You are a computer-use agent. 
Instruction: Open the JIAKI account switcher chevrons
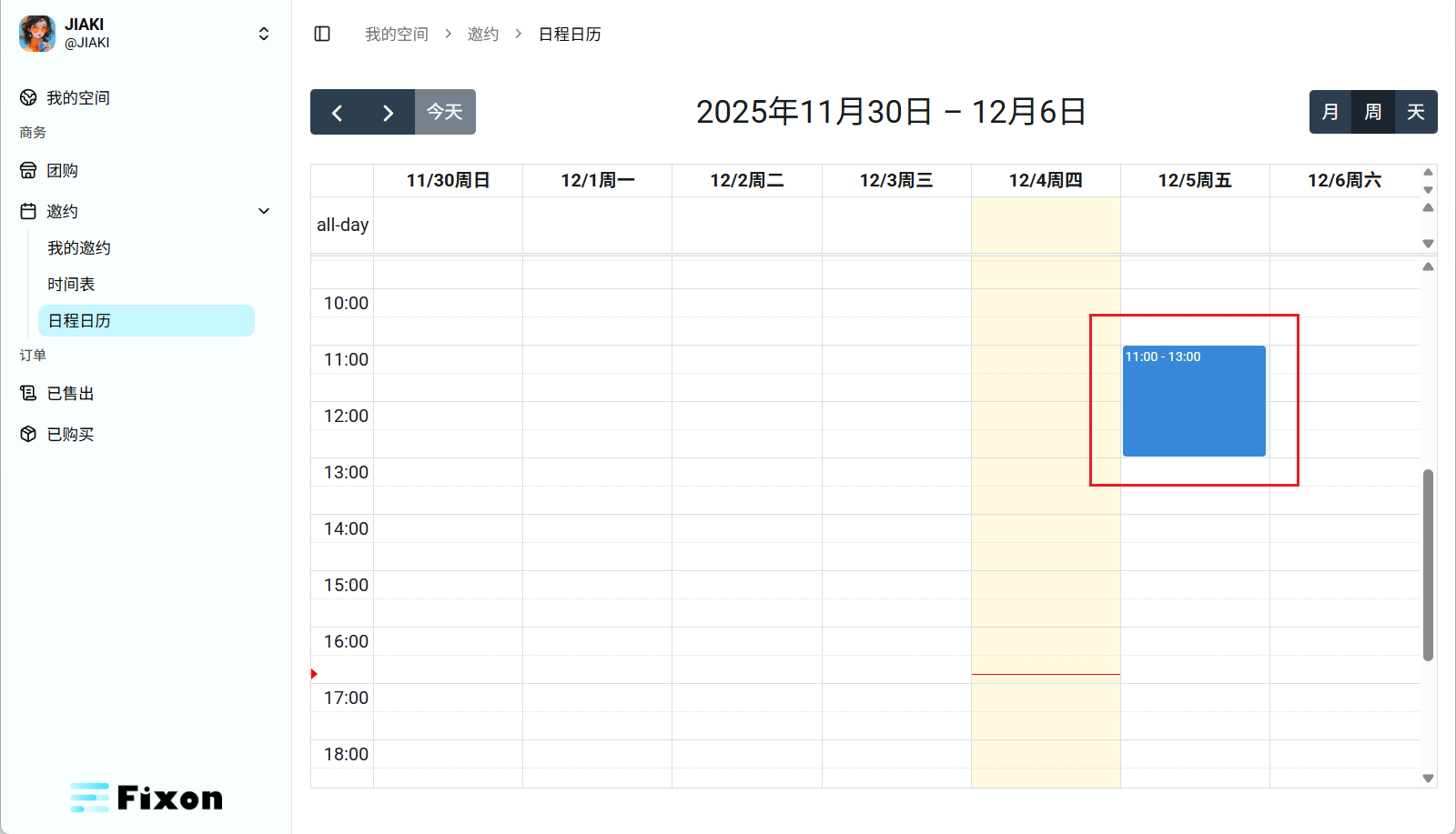pos(264,34)
